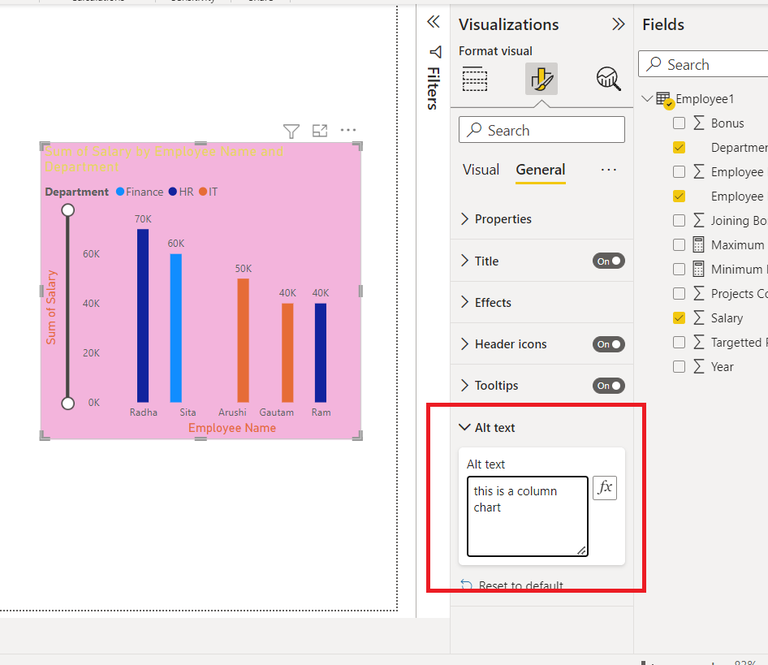Open focus mode icon on chart
Image resolution: width=768 pixels, height=665 pixels.
(320, 131)
